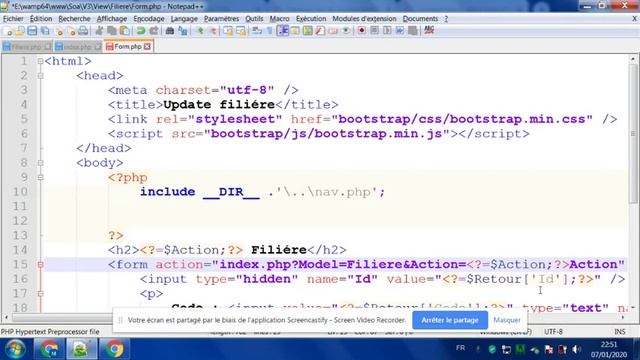The image size is (640, 360).
Task: Collapse the head block on line 2
Action: (x=40, y=76)
